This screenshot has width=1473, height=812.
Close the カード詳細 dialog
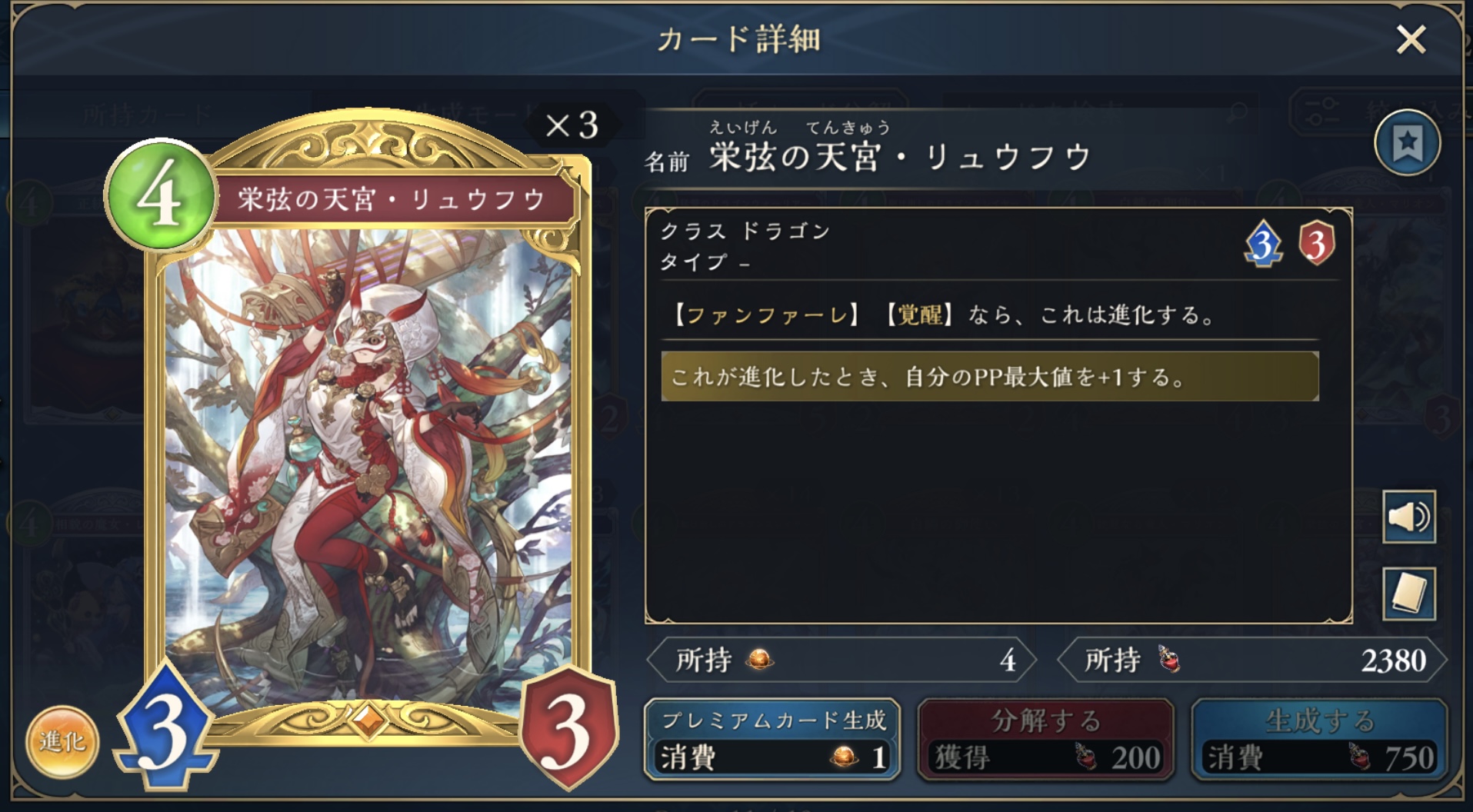click(1411, 39)
